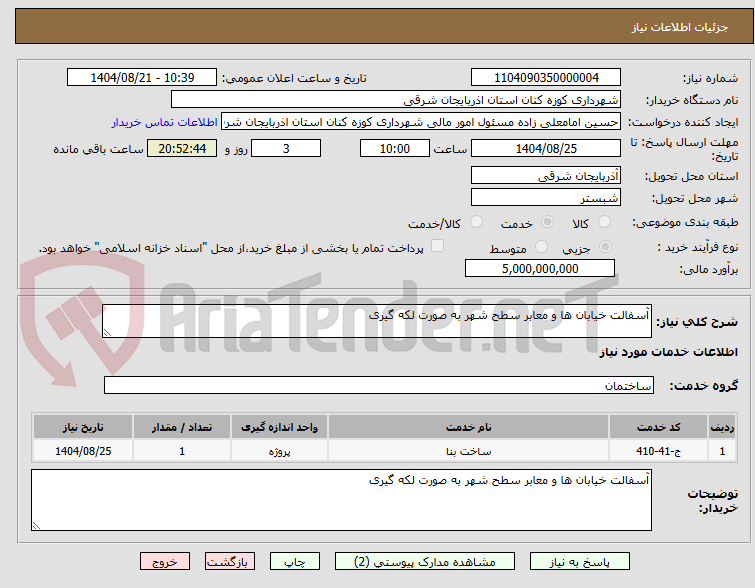Click the کد خدمت column header

pos(658,427)
